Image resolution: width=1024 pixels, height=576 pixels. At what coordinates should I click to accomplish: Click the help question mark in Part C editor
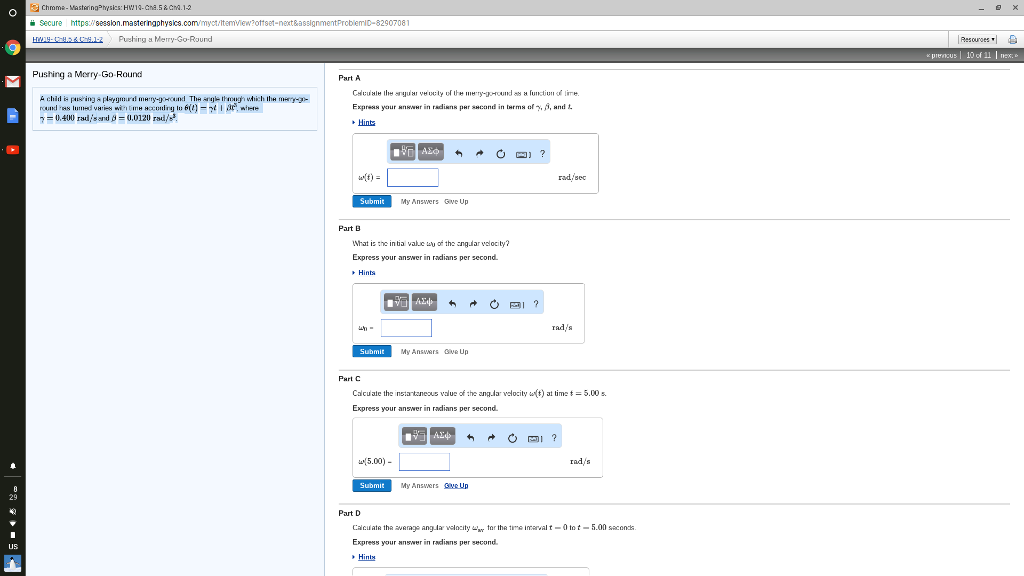[553, 437]
